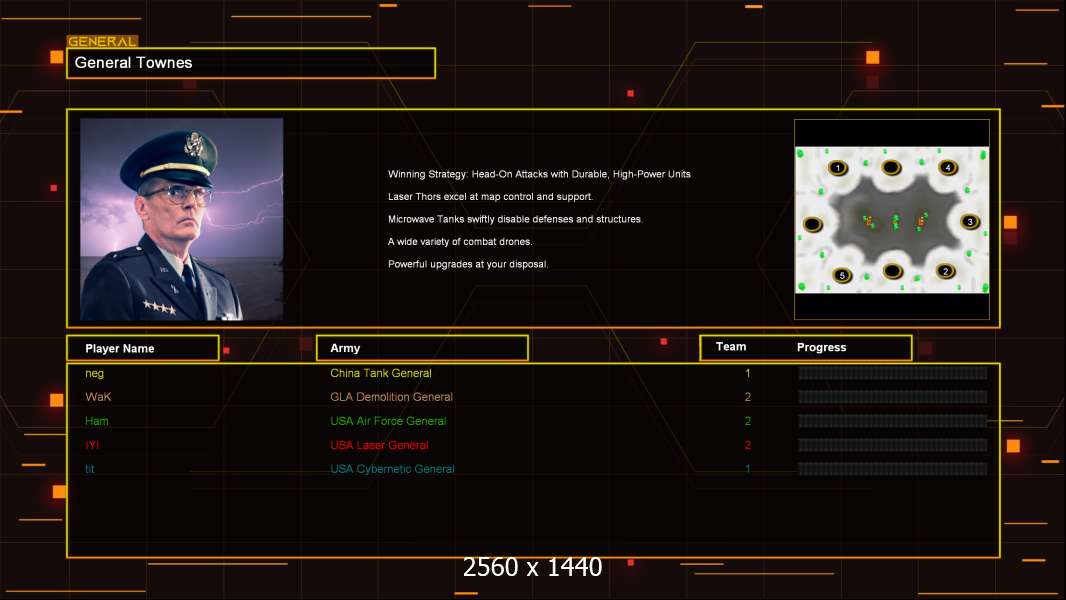Click the Laser Thors excel text line

(490, 197)
